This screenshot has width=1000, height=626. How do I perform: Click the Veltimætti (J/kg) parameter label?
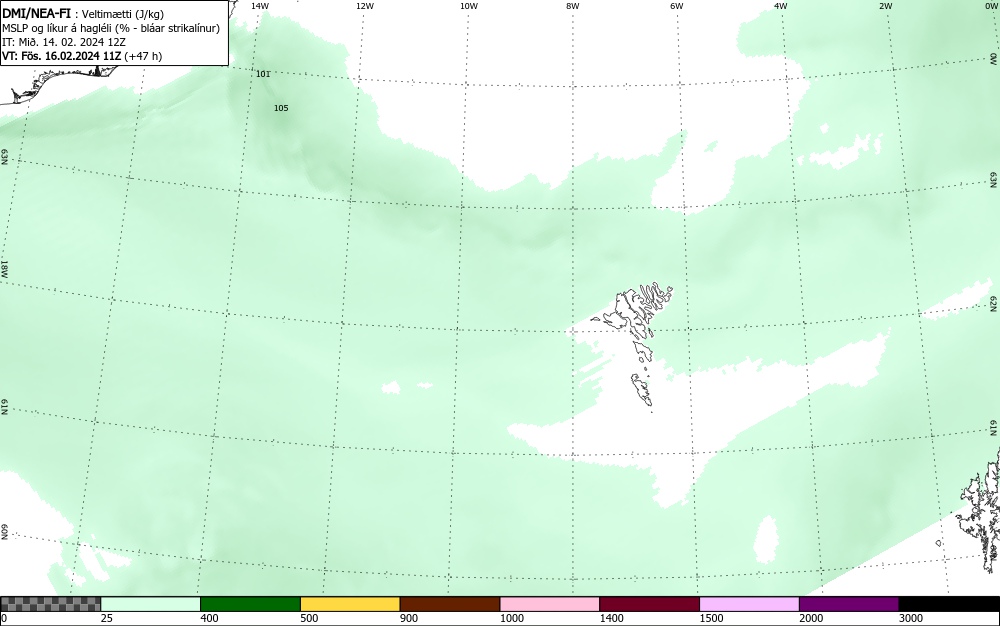(x=122, y=14)
